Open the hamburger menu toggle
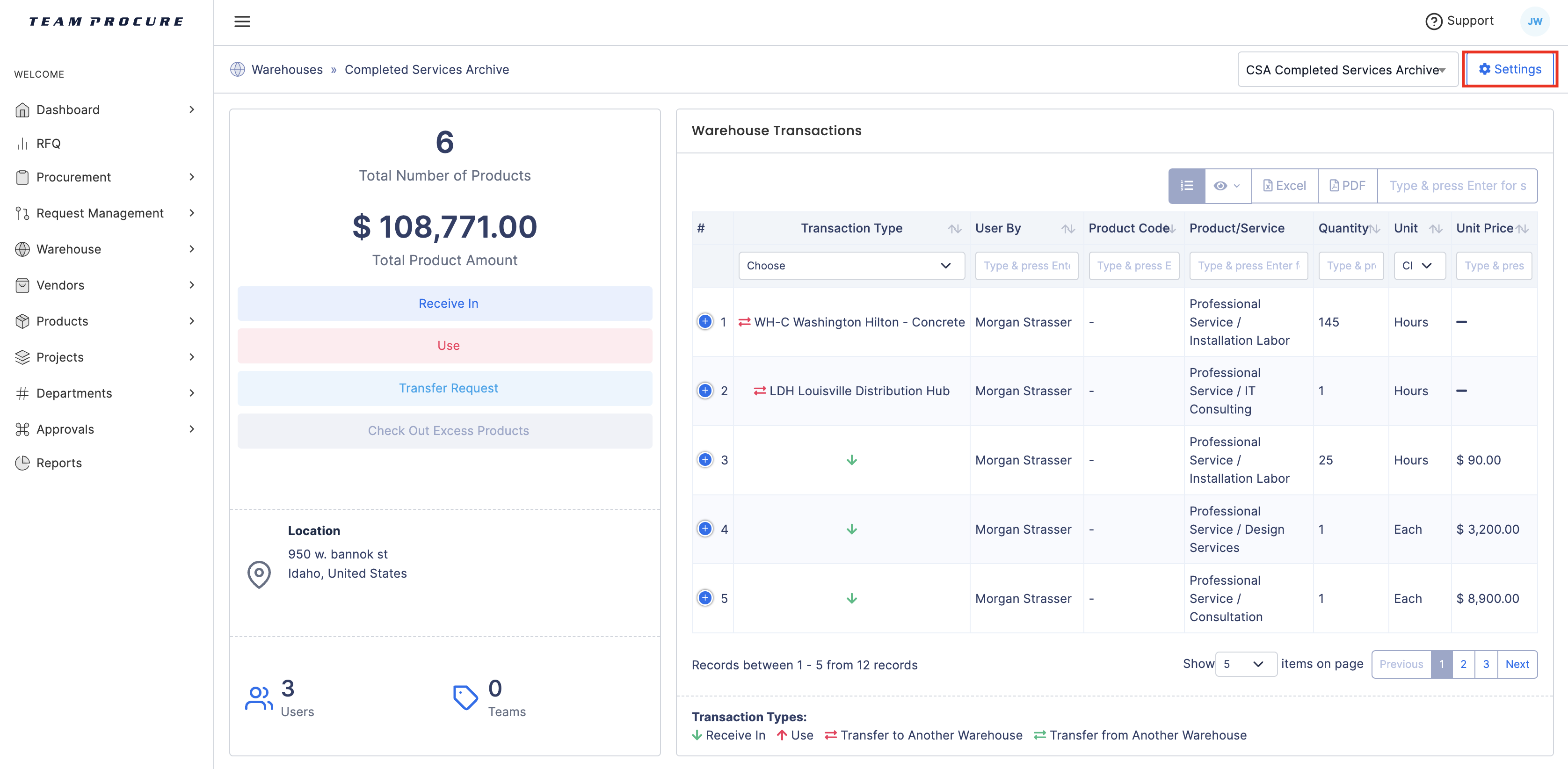Screen dimensions: 1568x769 [242, 22]
